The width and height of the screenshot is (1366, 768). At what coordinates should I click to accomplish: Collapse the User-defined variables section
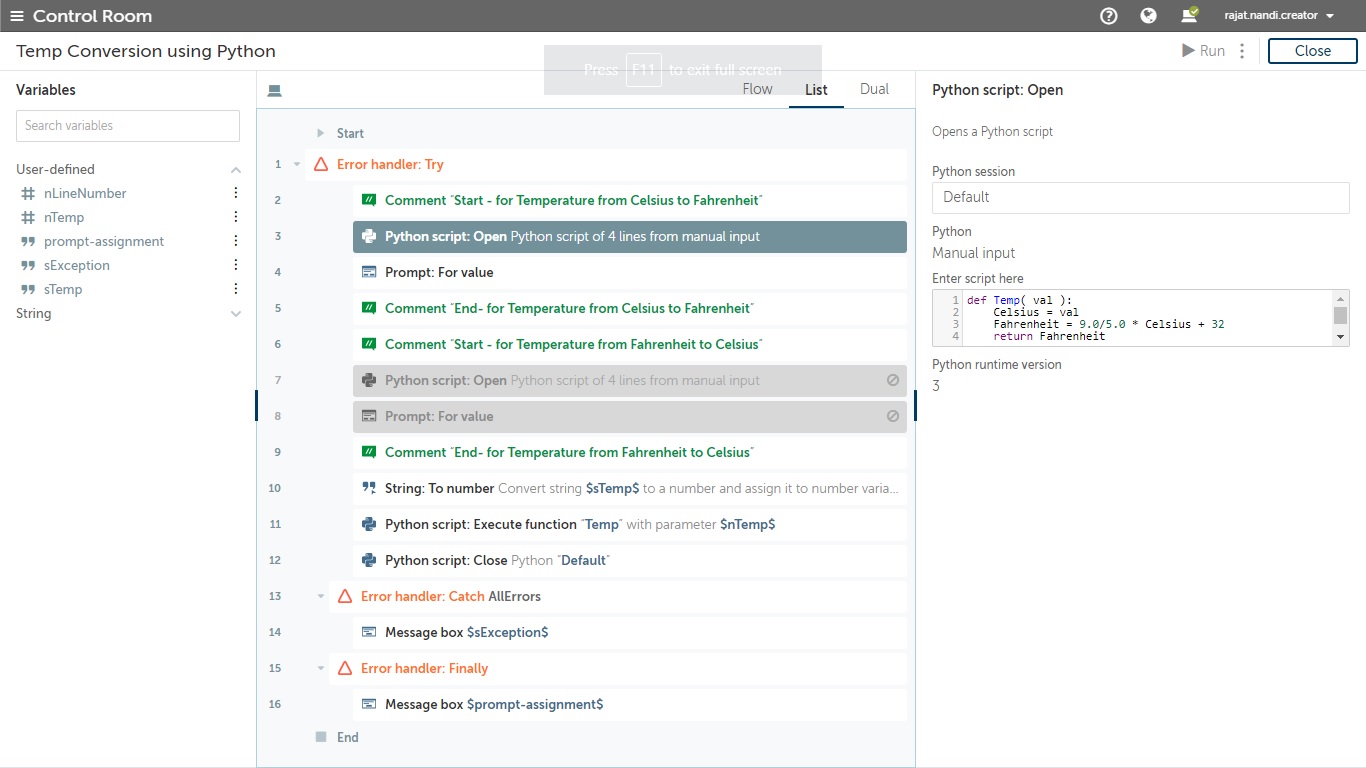[236, 170]
